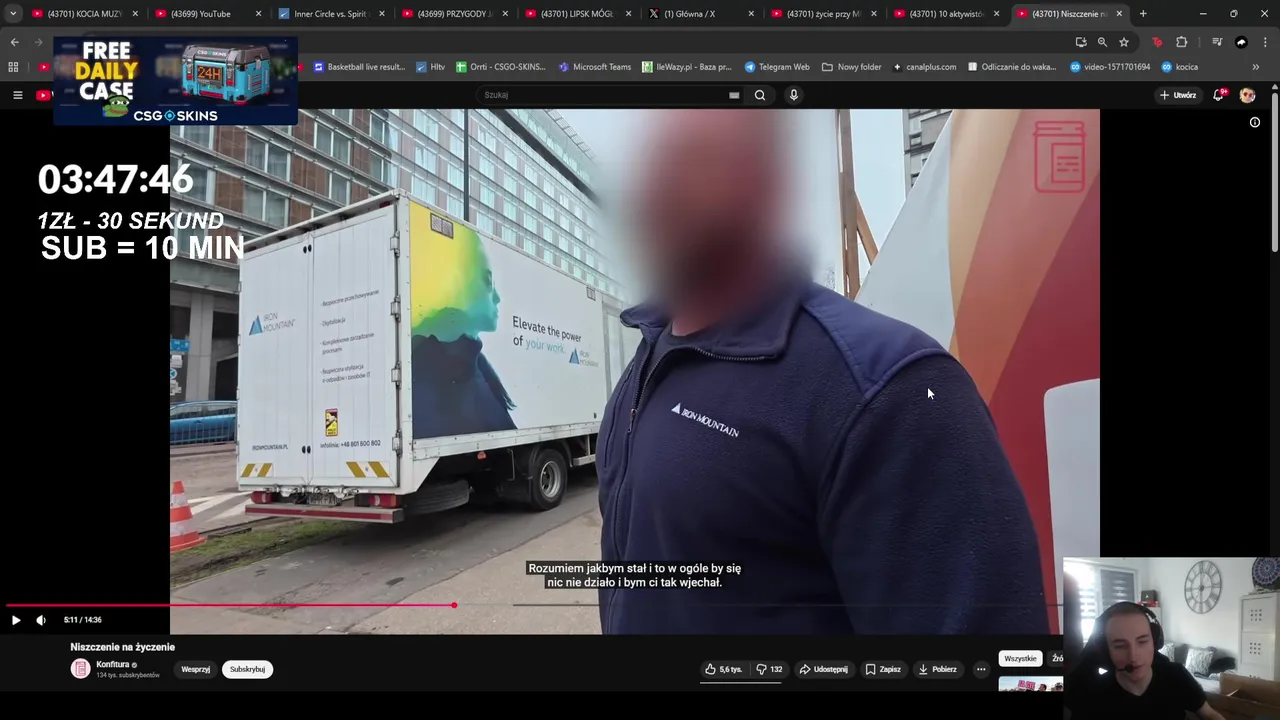The width and height of the screenshot is (1280, 720).
Task: Open the tab search dropdown arrow
Action: (x=12, y=14)
